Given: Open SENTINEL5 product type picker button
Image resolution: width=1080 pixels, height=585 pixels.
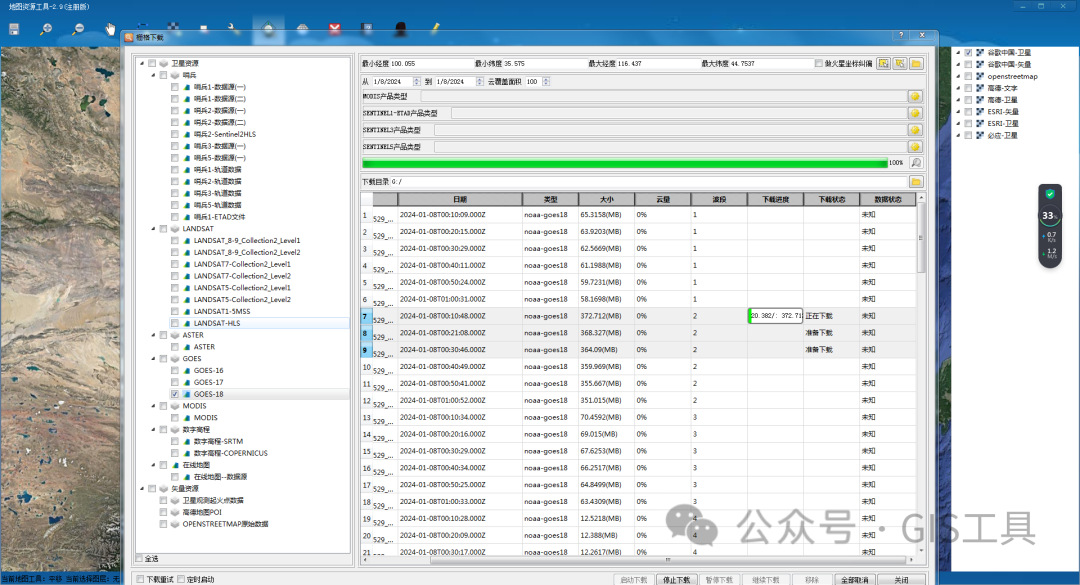Looking at the screenshot, I should (915, 147).
